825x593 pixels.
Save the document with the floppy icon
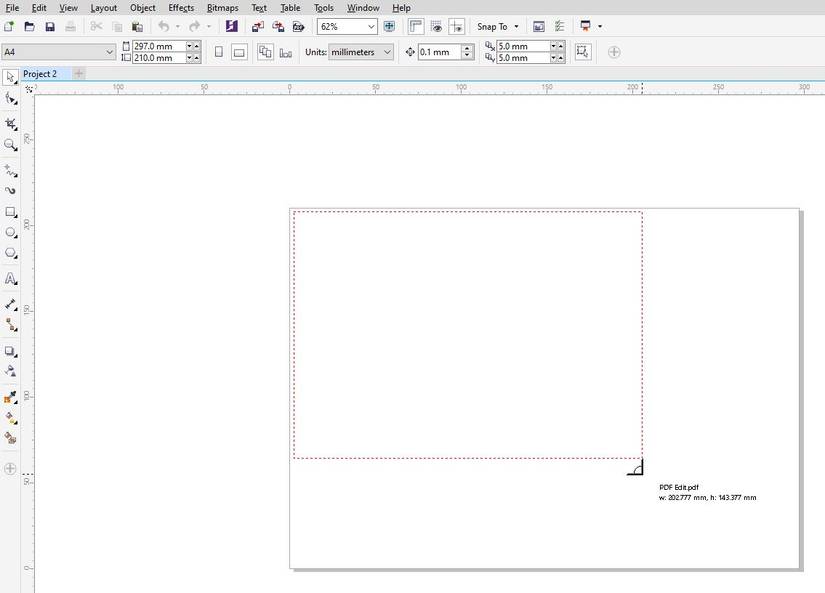click(50, 26)
